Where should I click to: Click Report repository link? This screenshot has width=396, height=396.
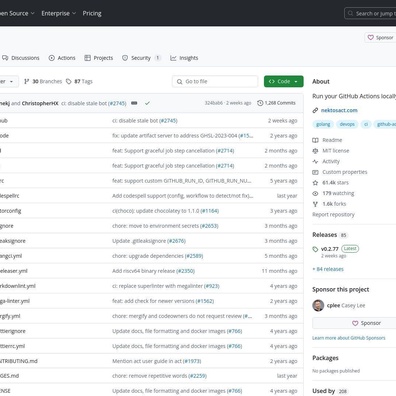(333, 215)
